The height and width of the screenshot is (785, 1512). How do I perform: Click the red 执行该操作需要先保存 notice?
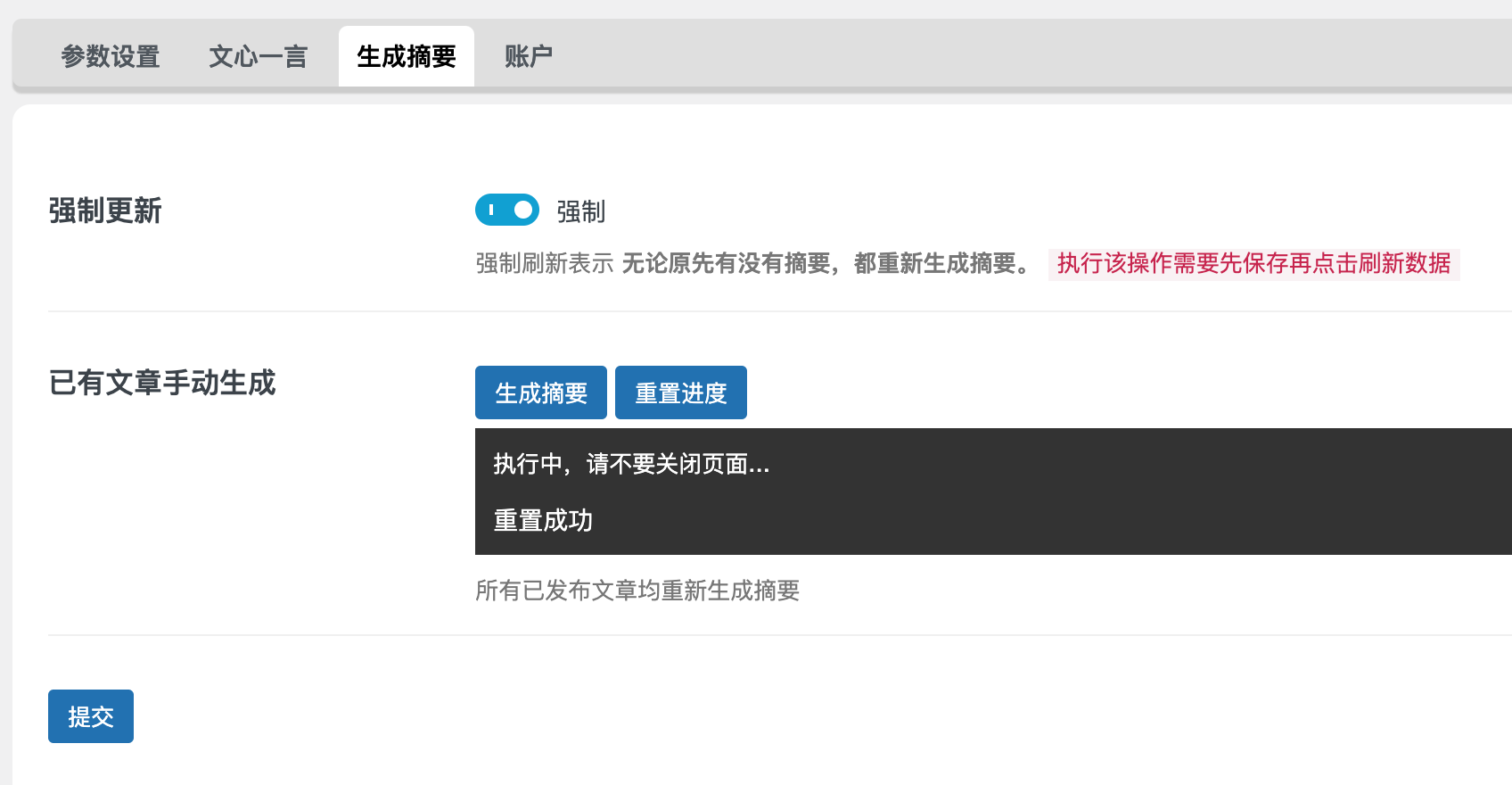(x=1253, y=263)
